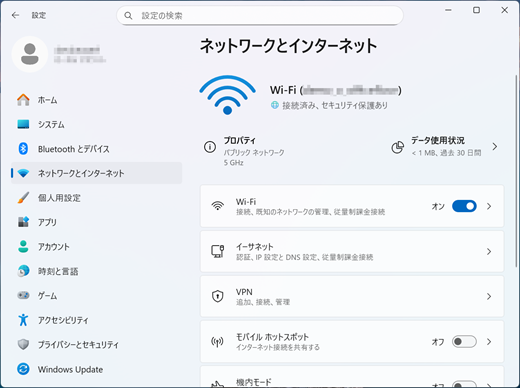Click the システム monitor icon

point(23,124)
